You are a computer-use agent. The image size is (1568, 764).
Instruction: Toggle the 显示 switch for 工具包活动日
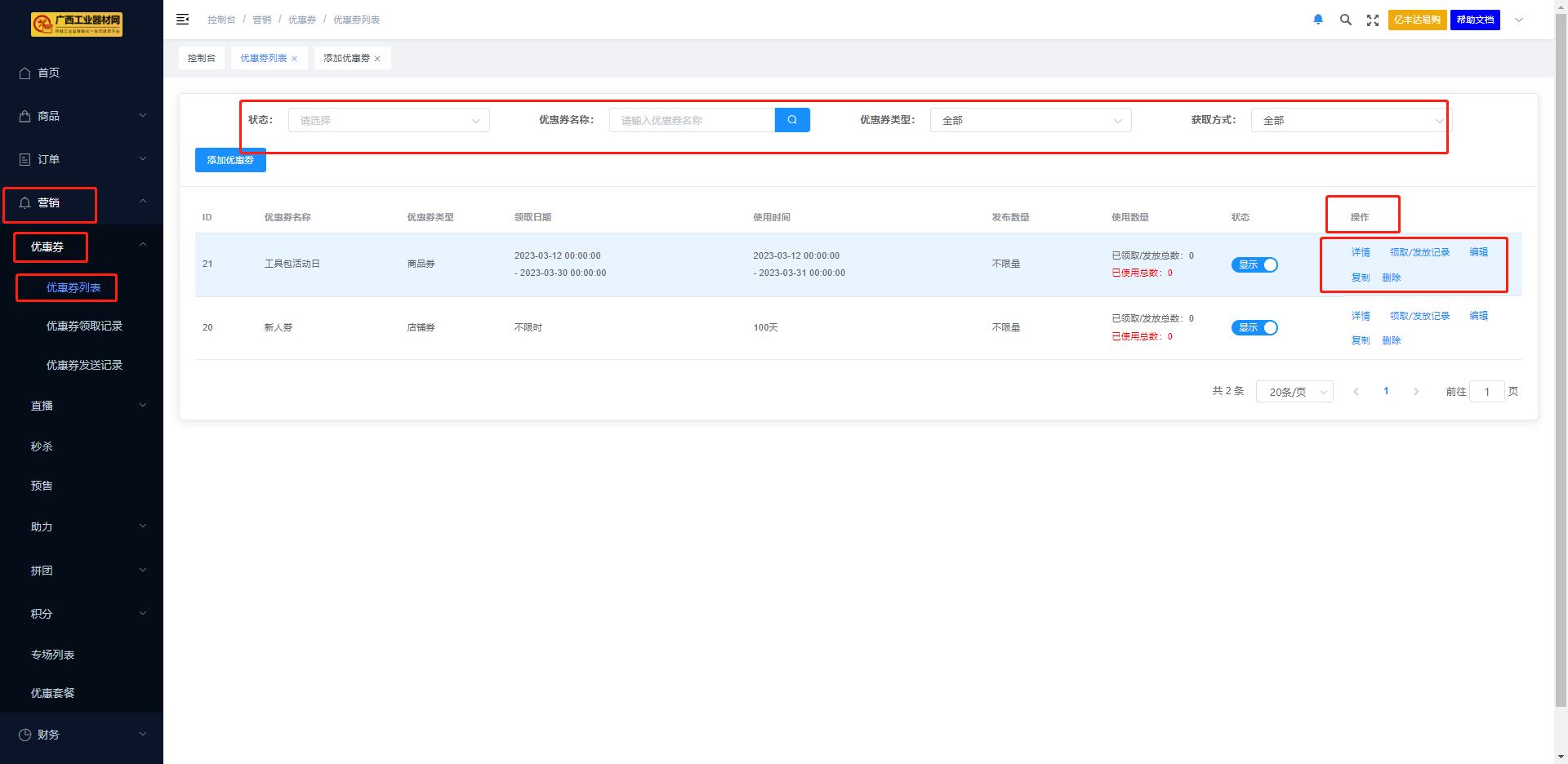tap(1254, 264)
